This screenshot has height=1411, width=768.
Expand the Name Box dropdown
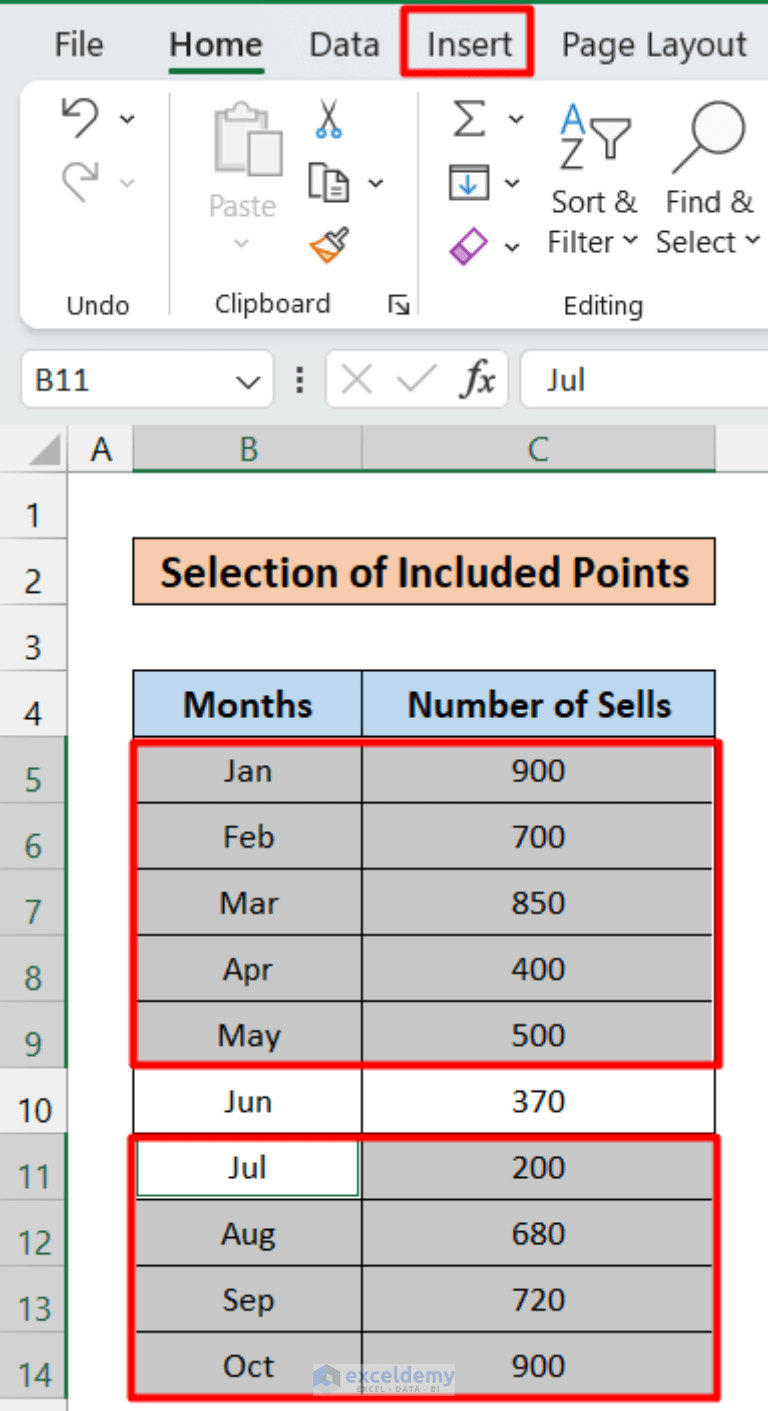point(246,381)
